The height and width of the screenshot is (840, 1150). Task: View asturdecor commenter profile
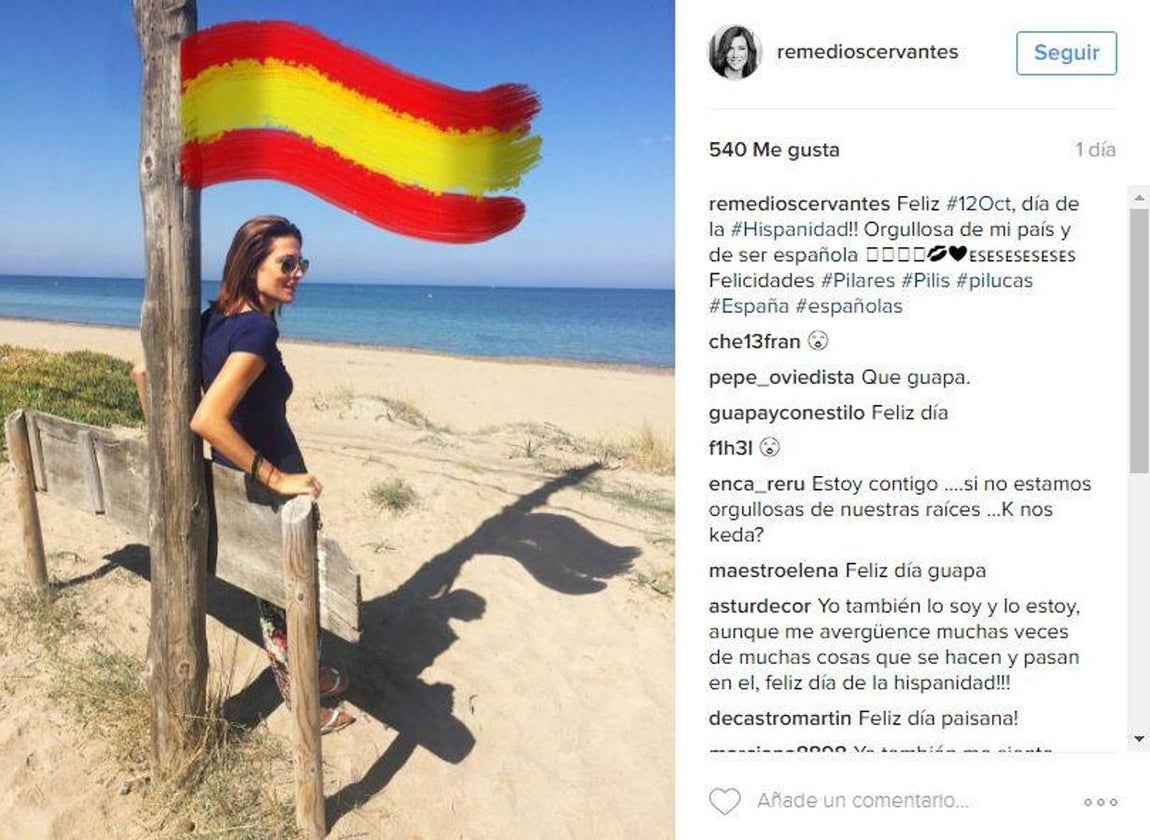tap(759, 606)
